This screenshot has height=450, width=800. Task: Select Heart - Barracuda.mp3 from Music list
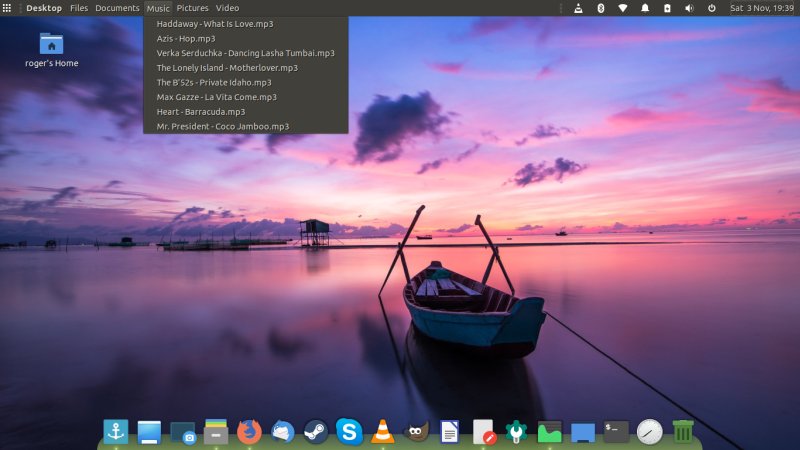201,112
